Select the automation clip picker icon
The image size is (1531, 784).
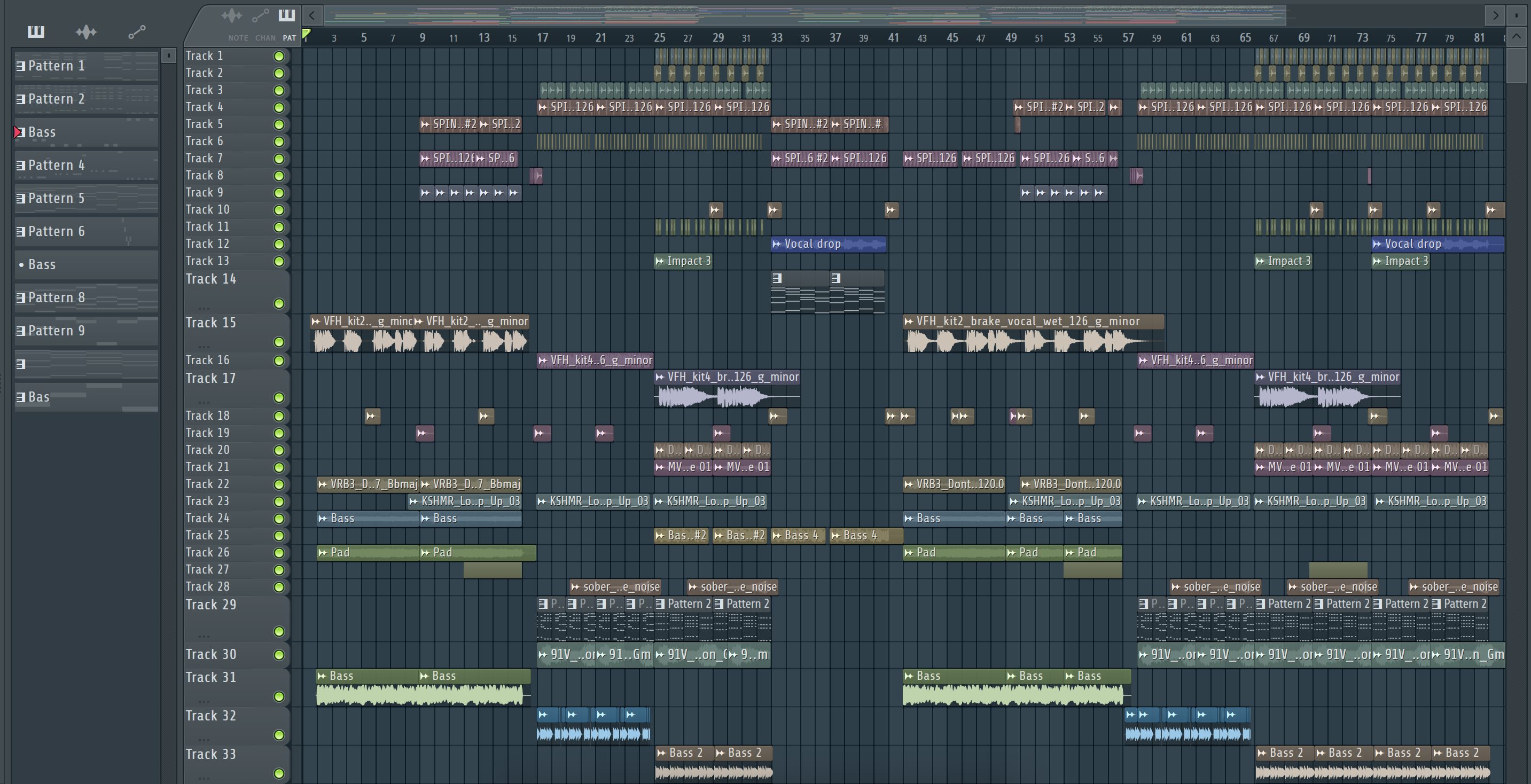coord(137,32)
